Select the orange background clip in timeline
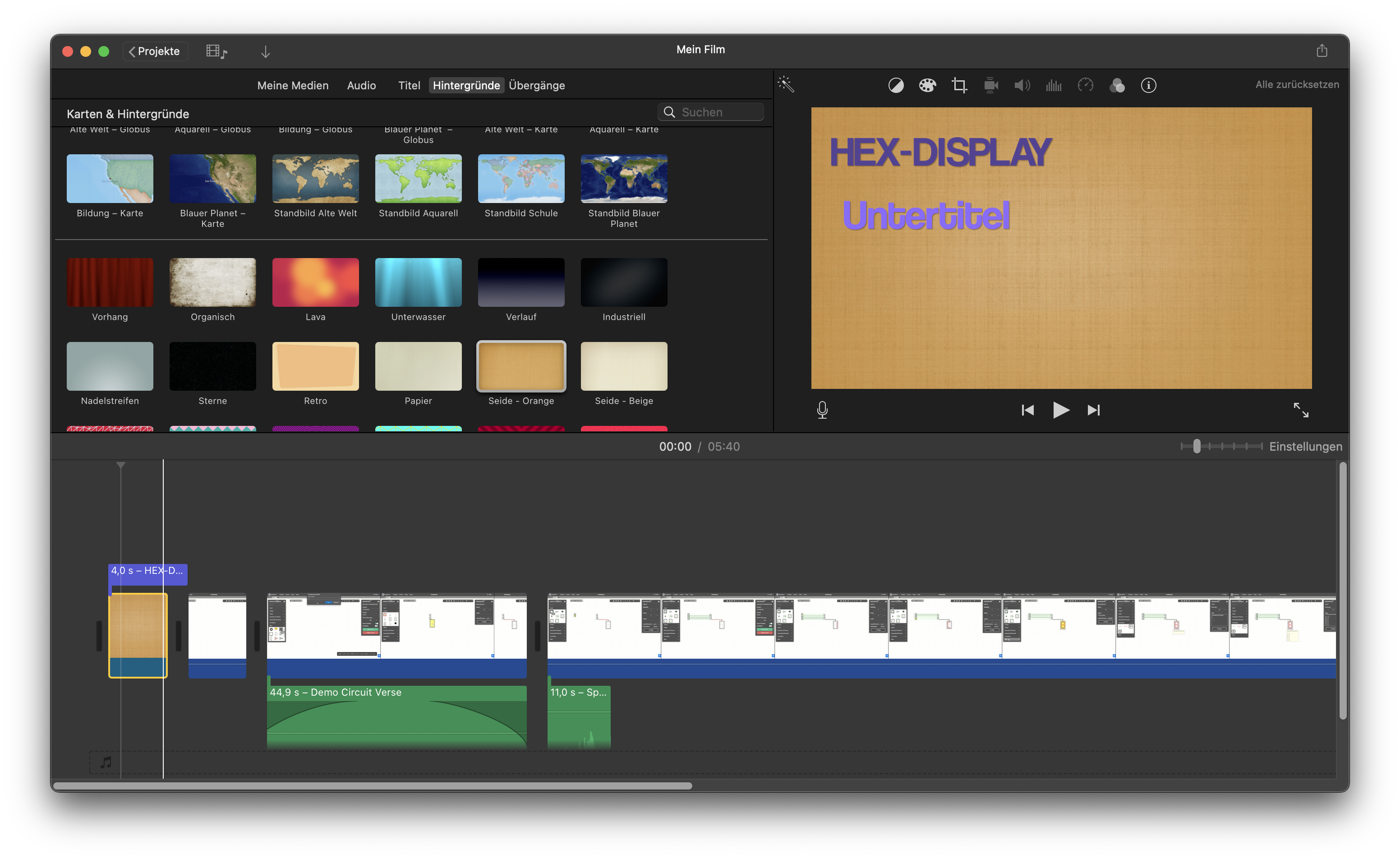 click(x=138, y=635)
